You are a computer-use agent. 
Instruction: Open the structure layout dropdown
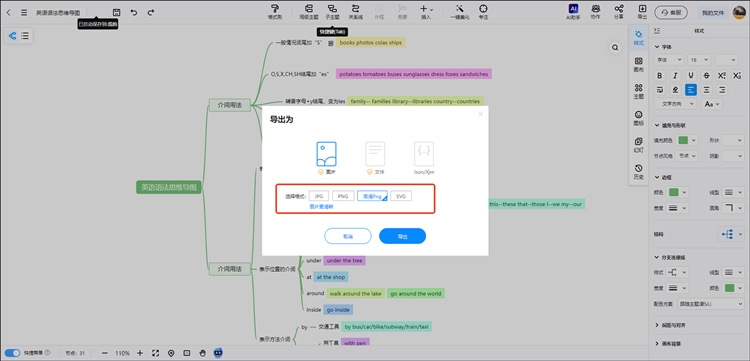[731, 234]
